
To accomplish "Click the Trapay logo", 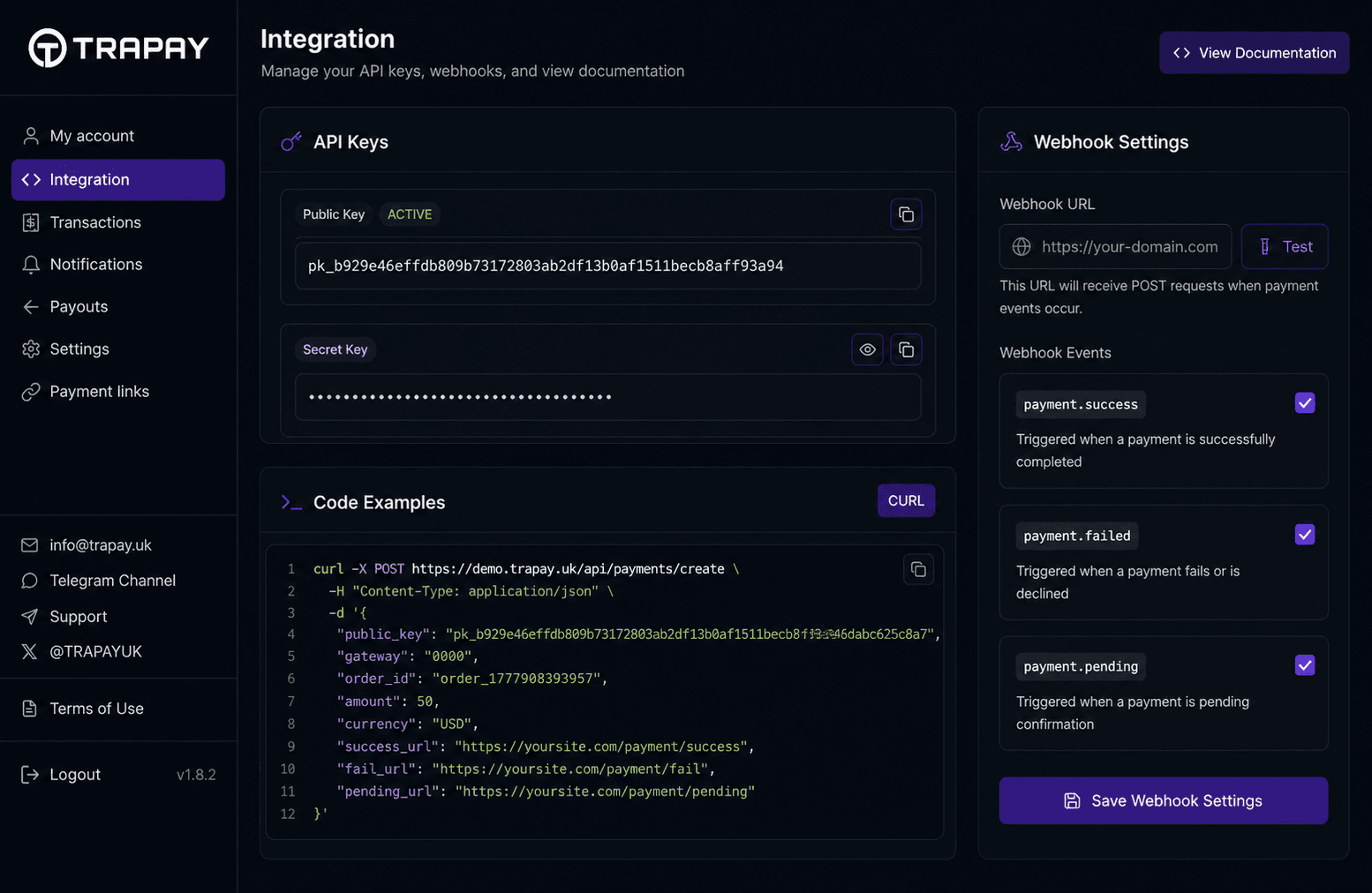I will pyautogui.click(x=118, y=48).
